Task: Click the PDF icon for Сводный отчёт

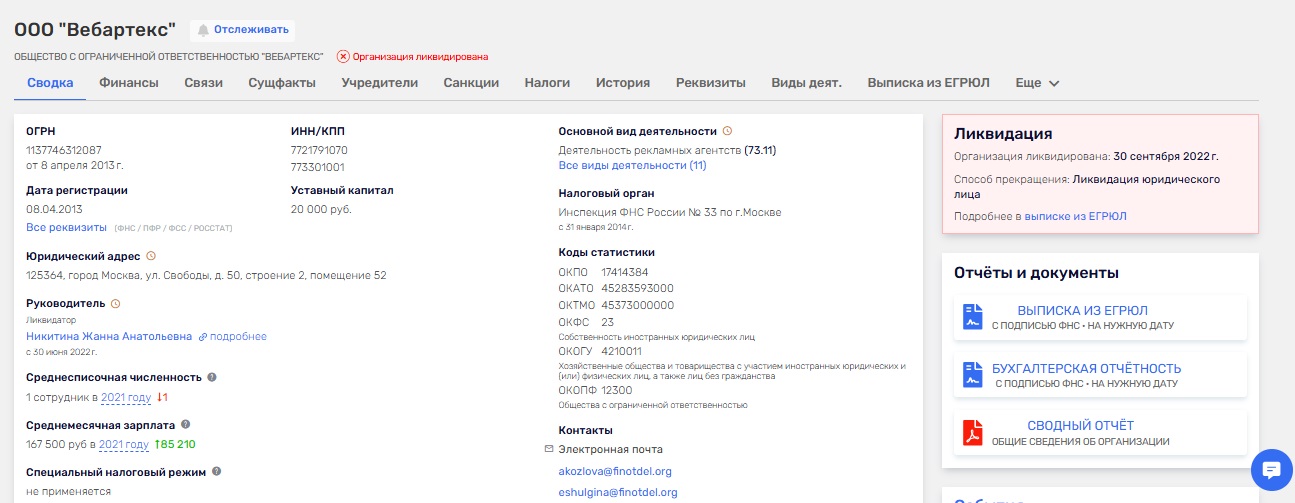Action: pos(972,432)
